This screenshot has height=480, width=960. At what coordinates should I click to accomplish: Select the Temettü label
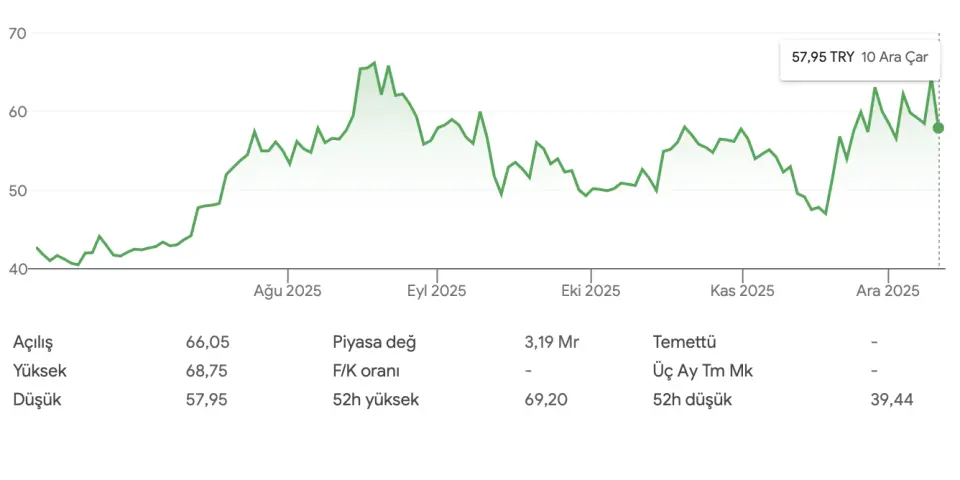pos(685,342)
